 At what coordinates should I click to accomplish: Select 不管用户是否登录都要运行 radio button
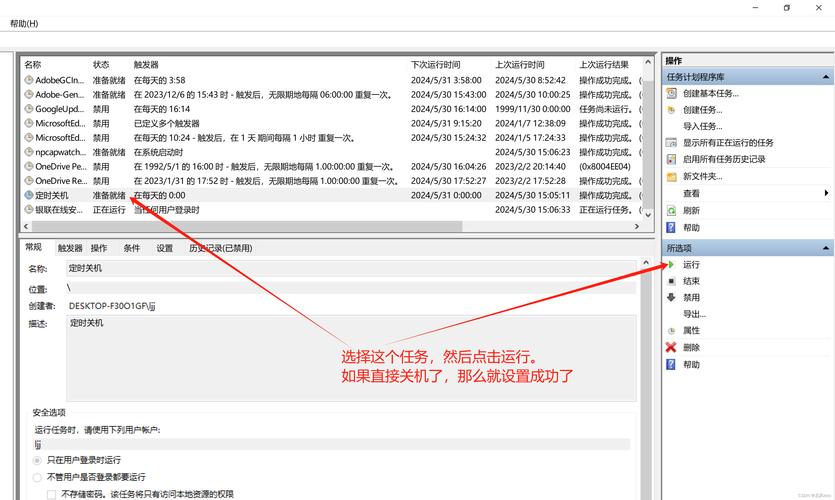click(37, 477)
